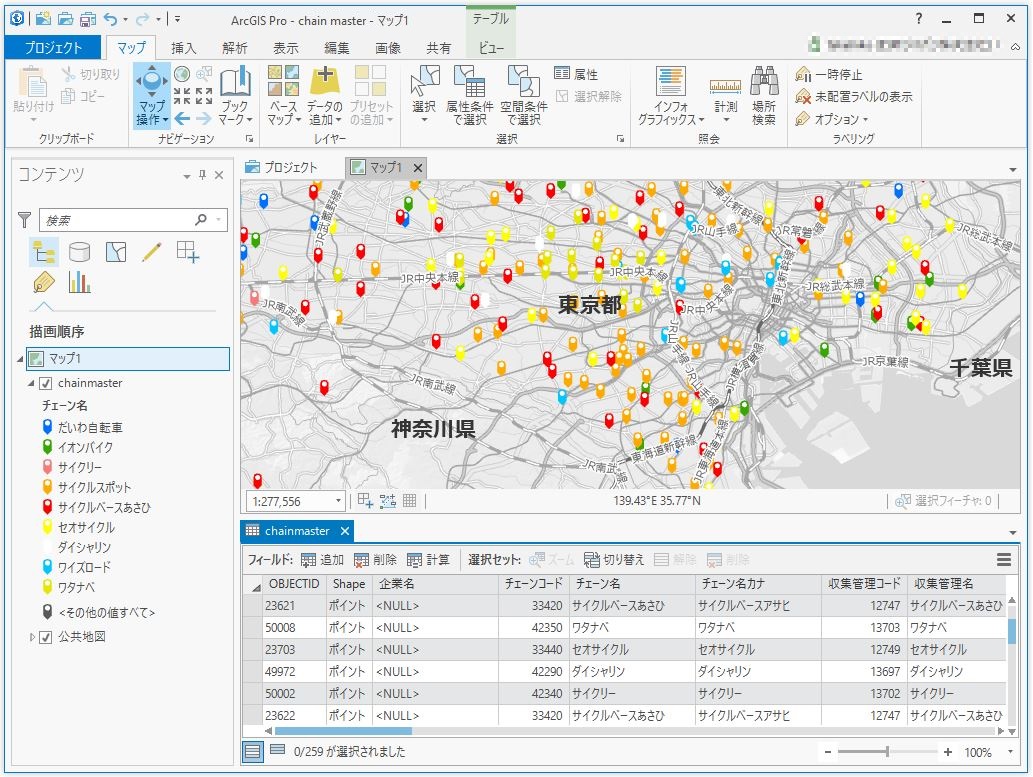The image size is (1033, 777).
Task: Activate the Select features tool
Action: pyautogui.click(x=424, y=95)
